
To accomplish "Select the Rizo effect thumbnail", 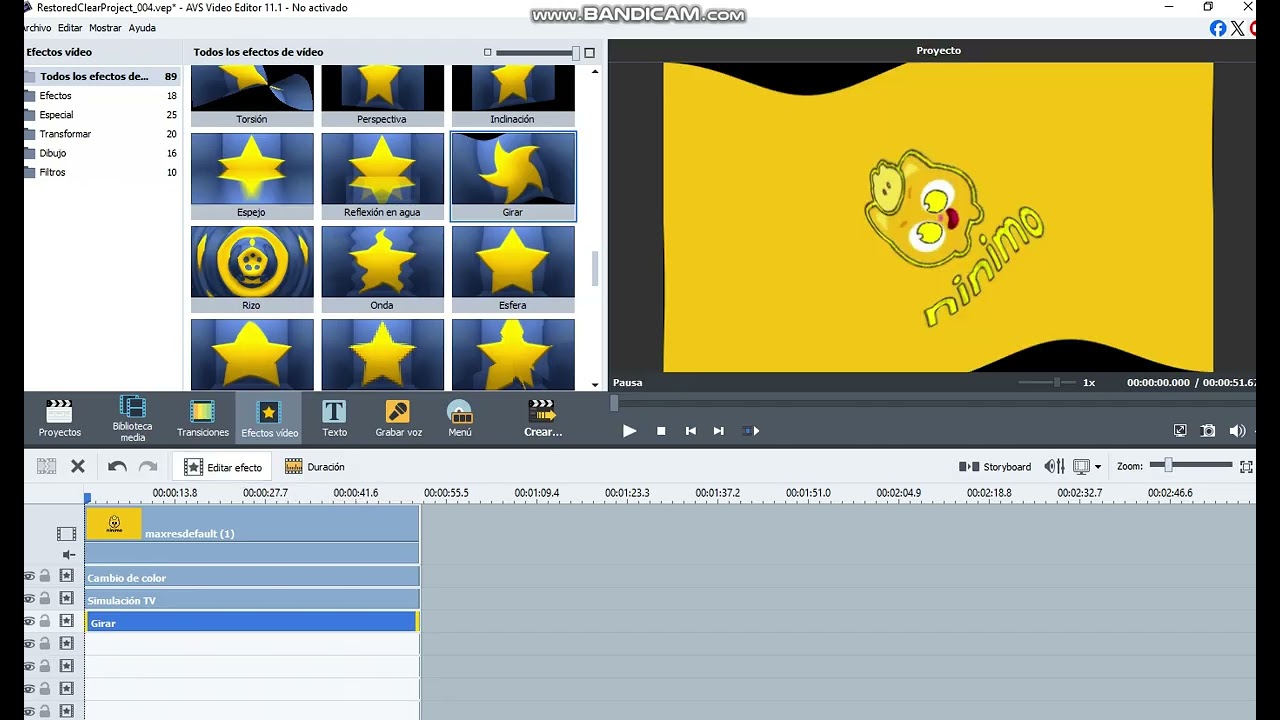I will [x=252, y=269].
